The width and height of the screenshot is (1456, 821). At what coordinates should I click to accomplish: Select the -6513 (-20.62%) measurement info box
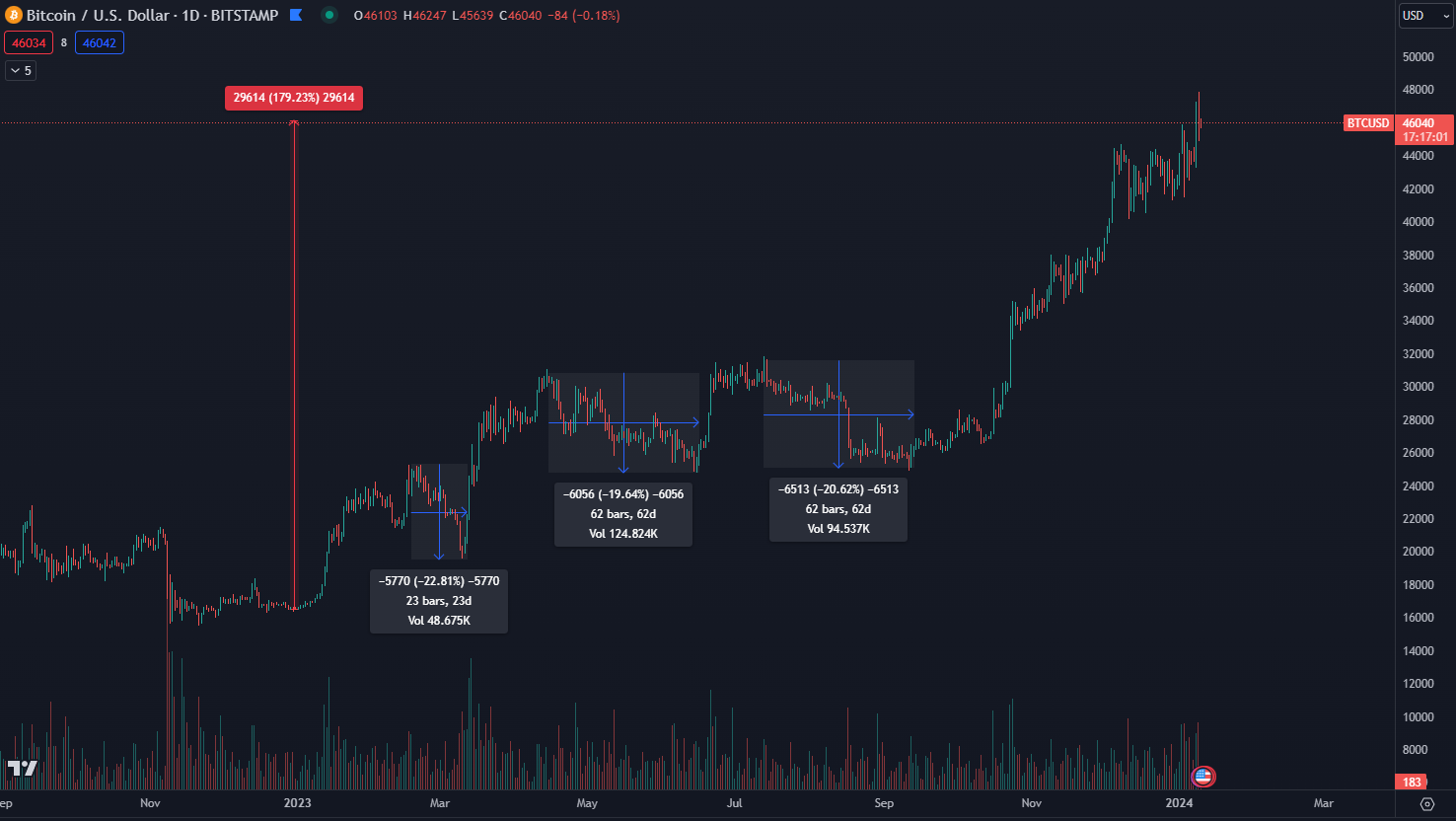pos(838,509)
